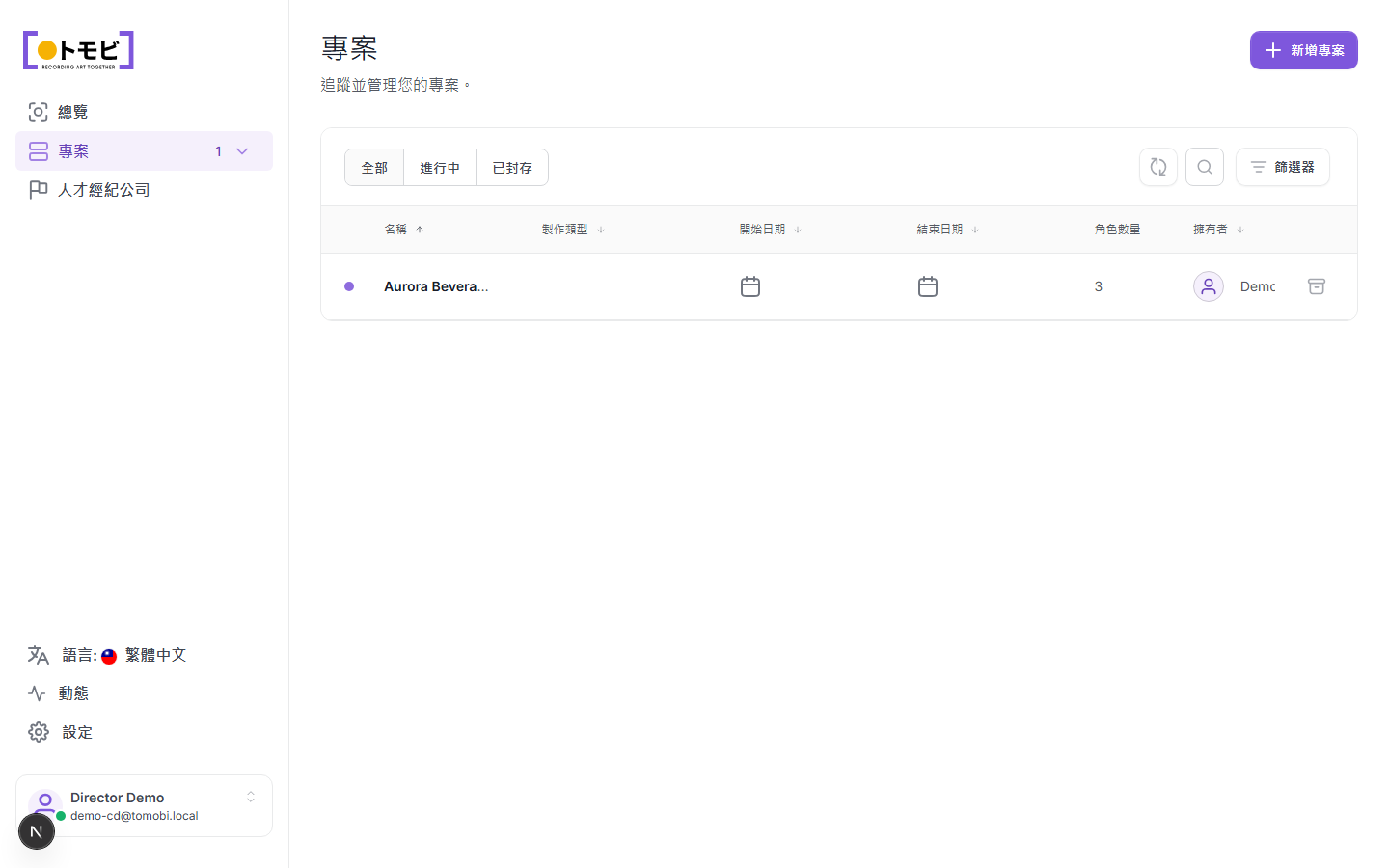Archive the Aurora project
This screenshot has height=868, width=1389.
[x=1317, y=286]
